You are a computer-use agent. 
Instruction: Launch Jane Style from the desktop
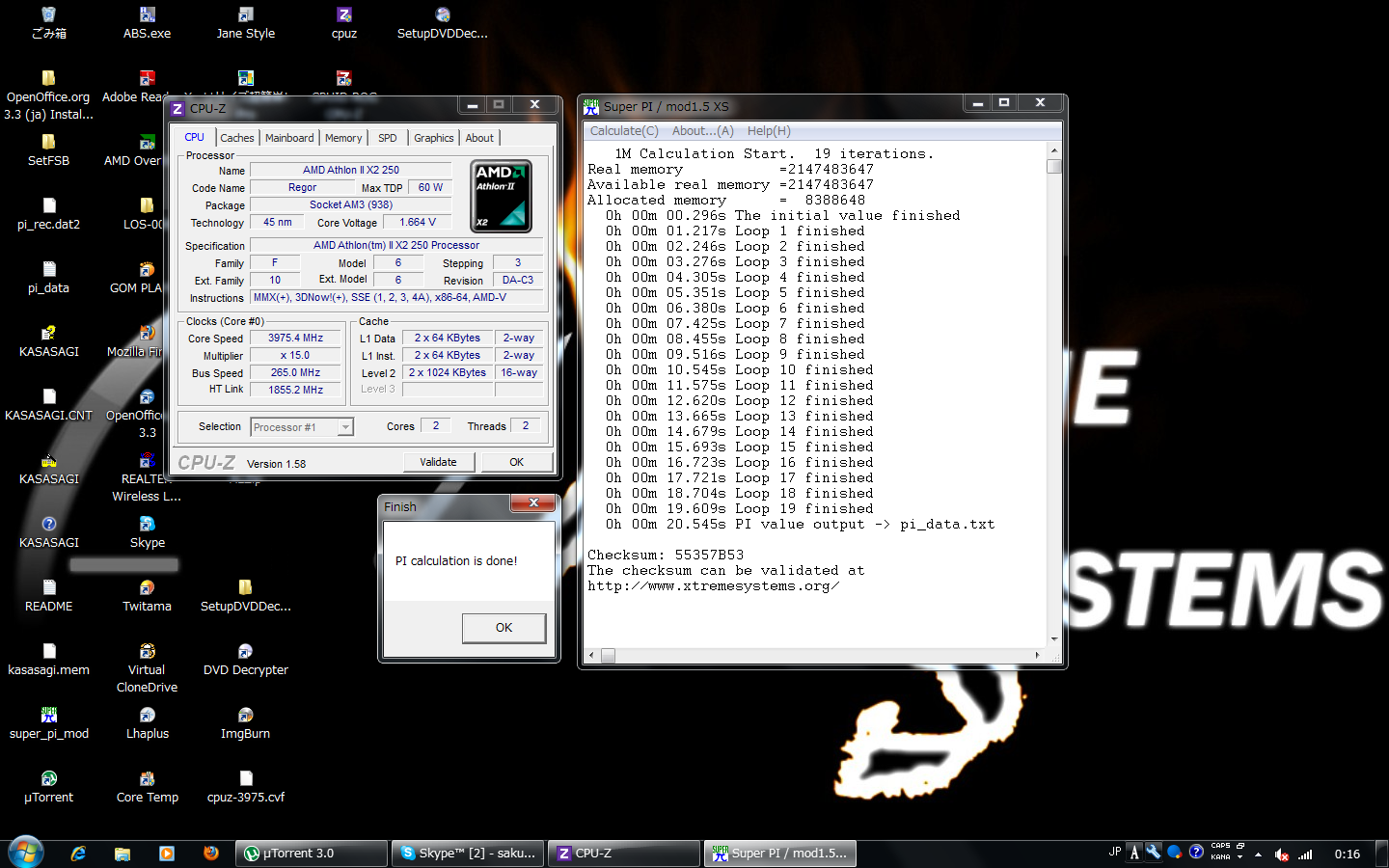(246, 23)
